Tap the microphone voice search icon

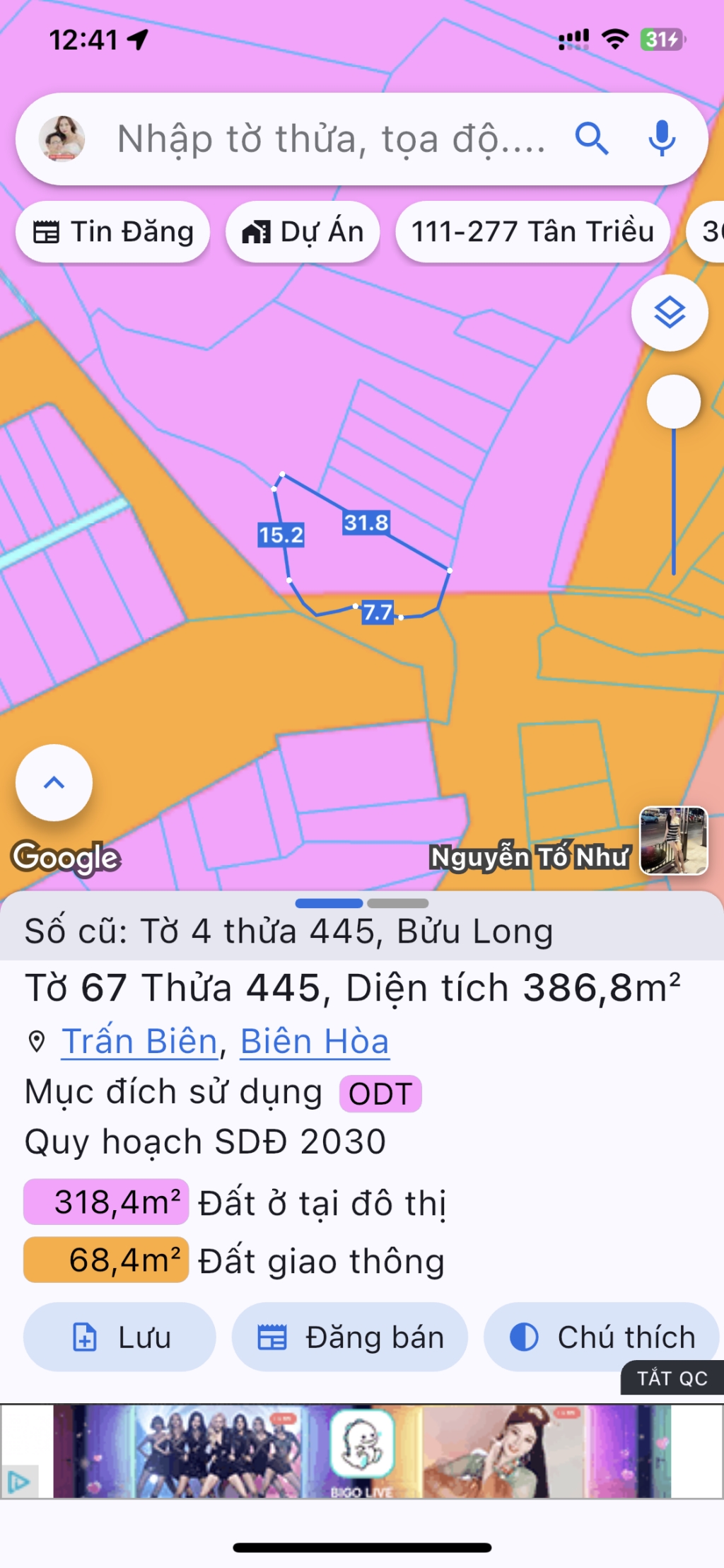[x=662, y=139]
